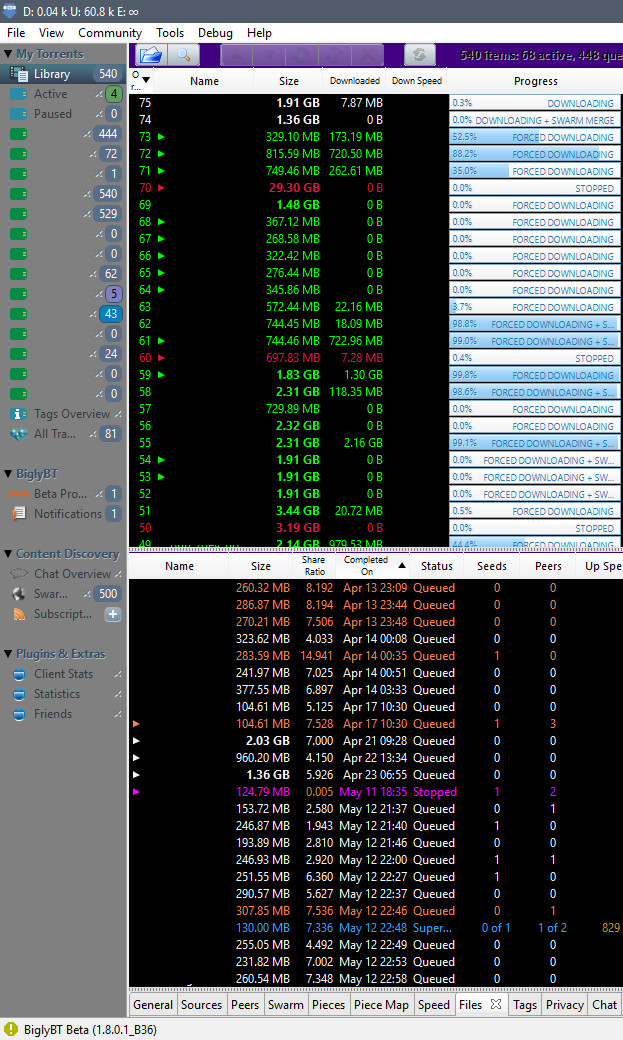This screenshot has height=1040, width=623.
Task: Click the red X remove toolbar button
Action: (x=367, y=55)
